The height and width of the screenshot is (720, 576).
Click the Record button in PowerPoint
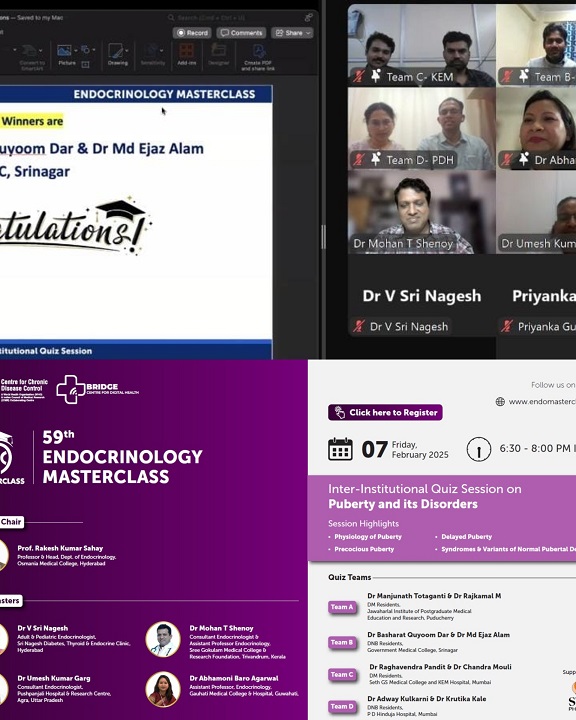click(192, 33)
